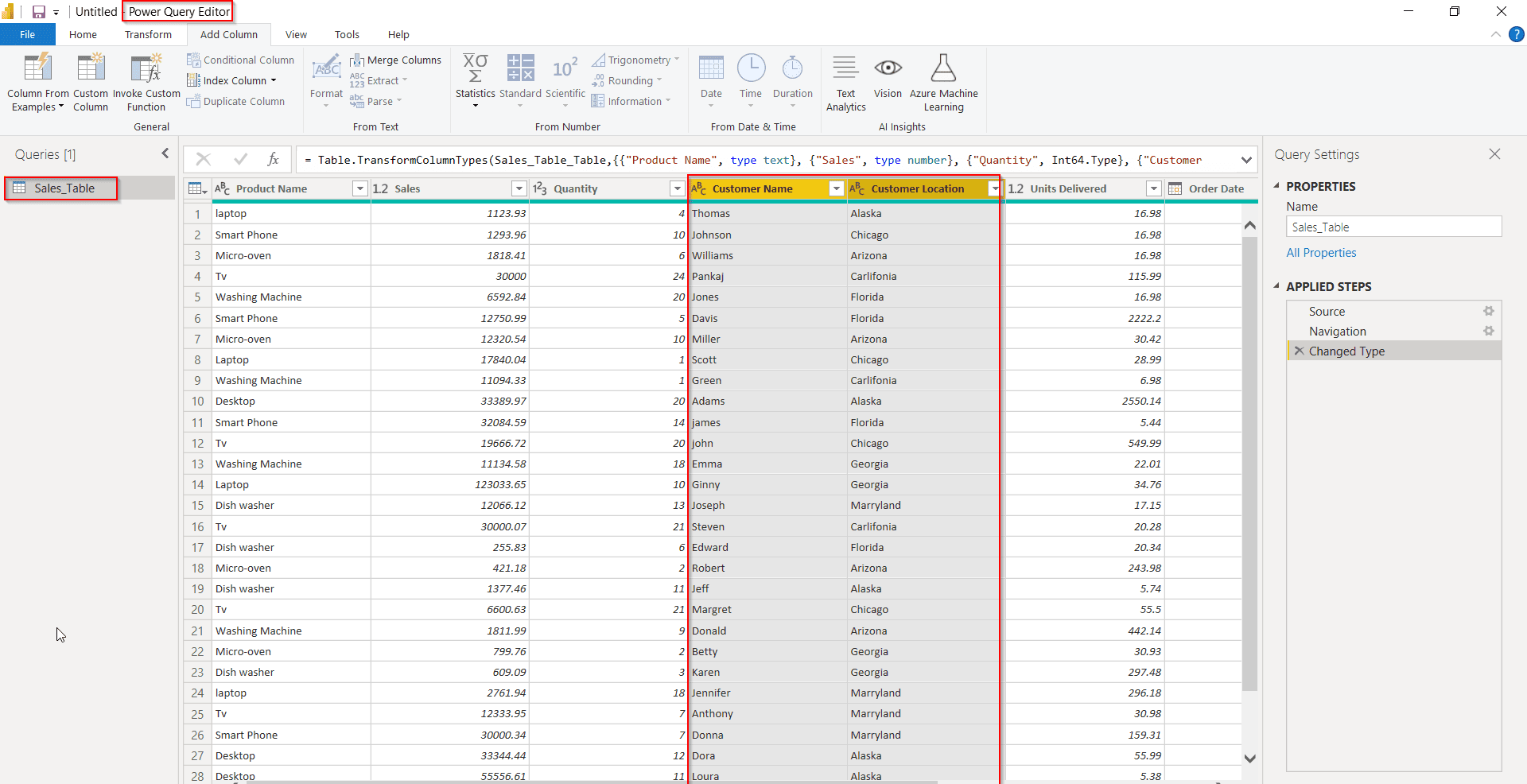Click the Duplicate Column icon

[193, 101]
